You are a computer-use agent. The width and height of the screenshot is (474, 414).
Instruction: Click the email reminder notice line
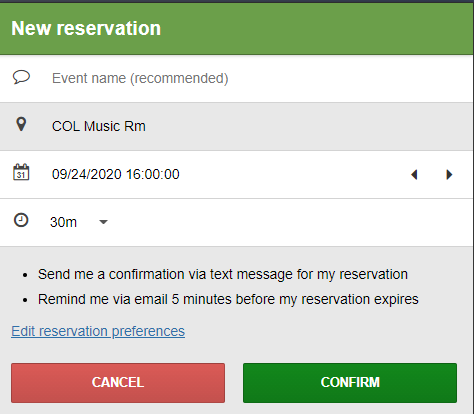[x=228, y=299]
